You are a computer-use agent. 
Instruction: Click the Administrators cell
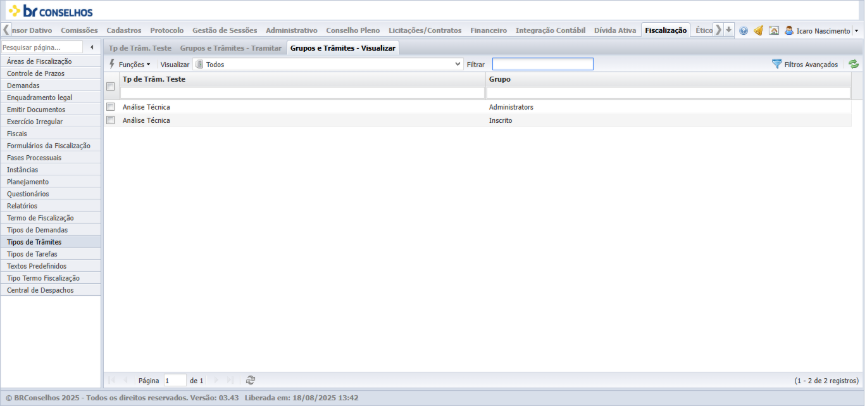point(511,107)
